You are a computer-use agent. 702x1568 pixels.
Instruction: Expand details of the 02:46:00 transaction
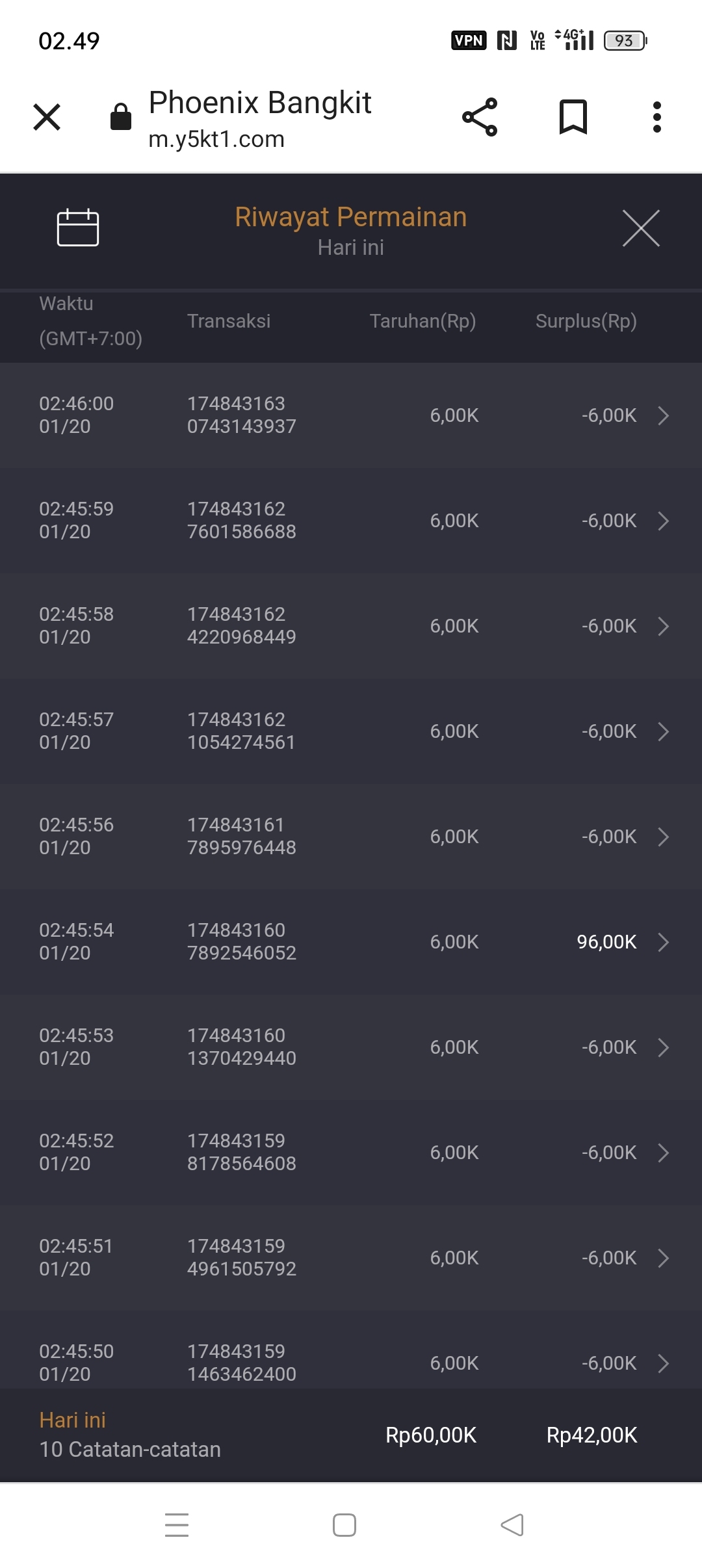point(663,415)
